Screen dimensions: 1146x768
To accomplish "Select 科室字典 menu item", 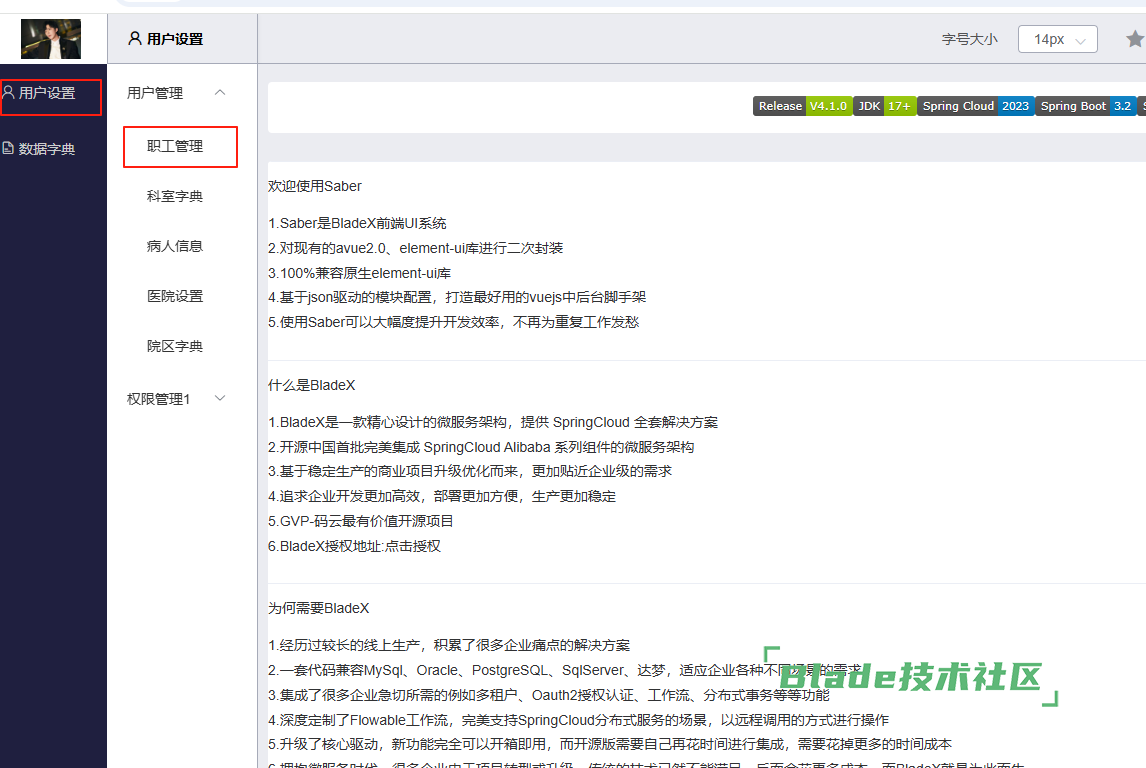I will click(175, 197).
